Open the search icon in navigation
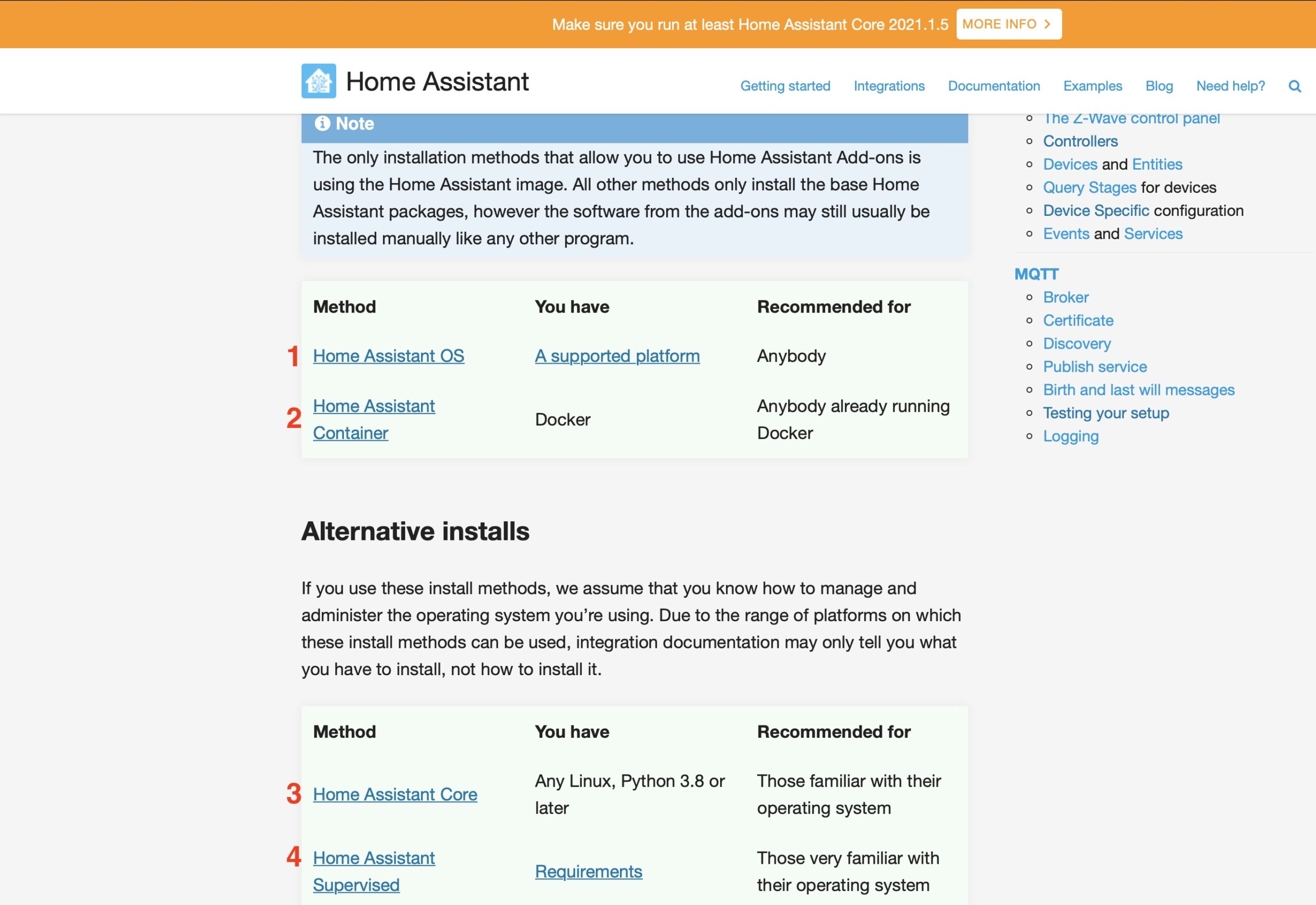This screenshot has height=905, width=1316. [1296, 85]
